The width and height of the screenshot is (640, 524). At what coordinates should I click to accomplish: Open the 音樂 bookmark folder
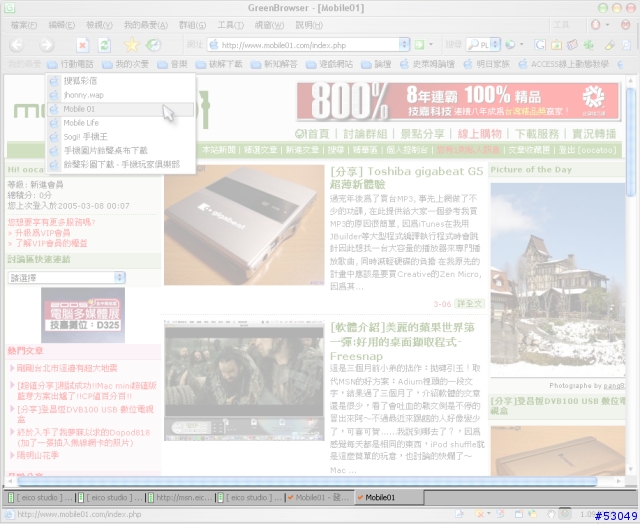tap(172, 64)
